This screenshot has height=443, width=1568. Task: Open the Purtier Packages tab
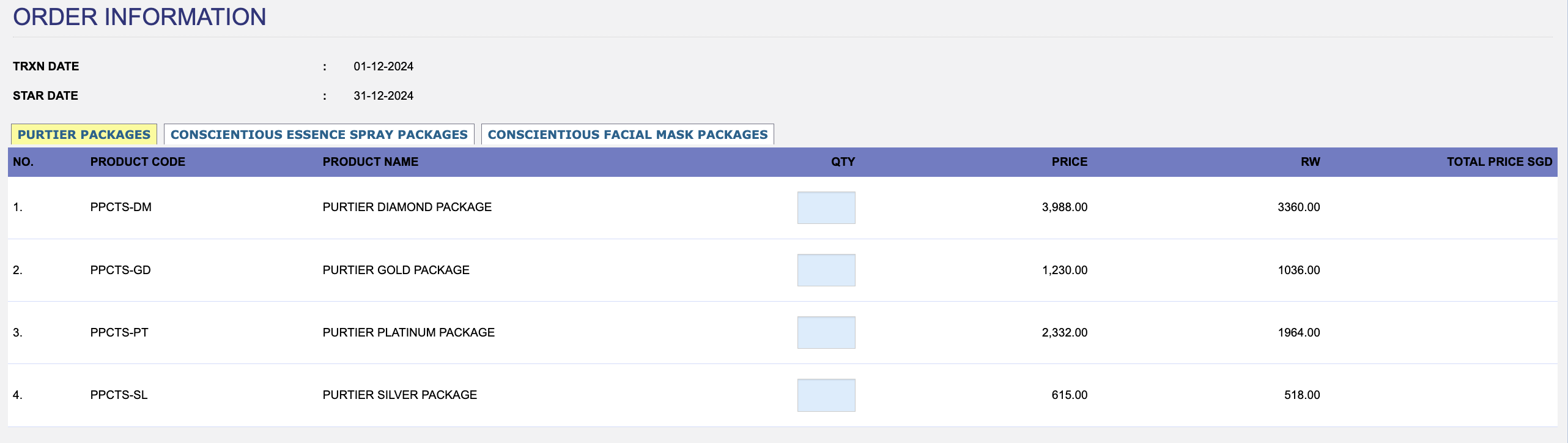84,135
